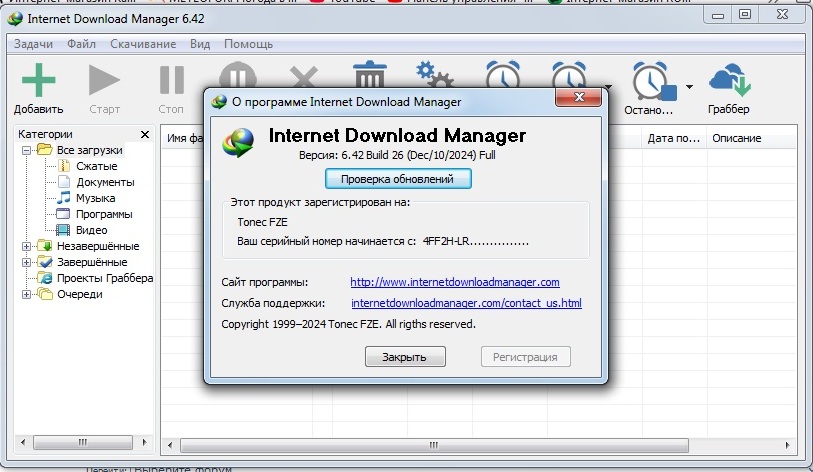Click the delete X toolbar icon

(x=304, y=76)
